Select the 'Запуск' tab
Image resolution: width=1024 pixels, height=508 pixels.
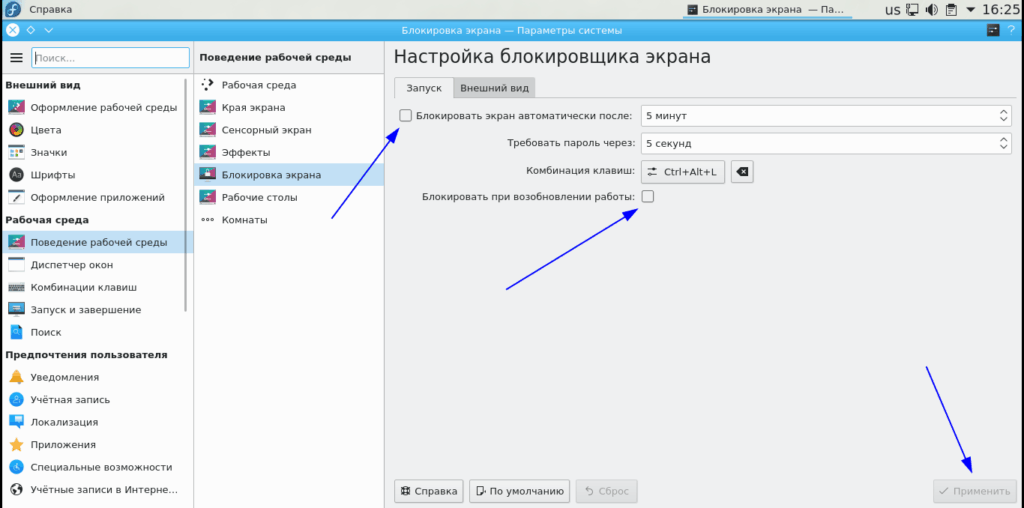[423, 88]
